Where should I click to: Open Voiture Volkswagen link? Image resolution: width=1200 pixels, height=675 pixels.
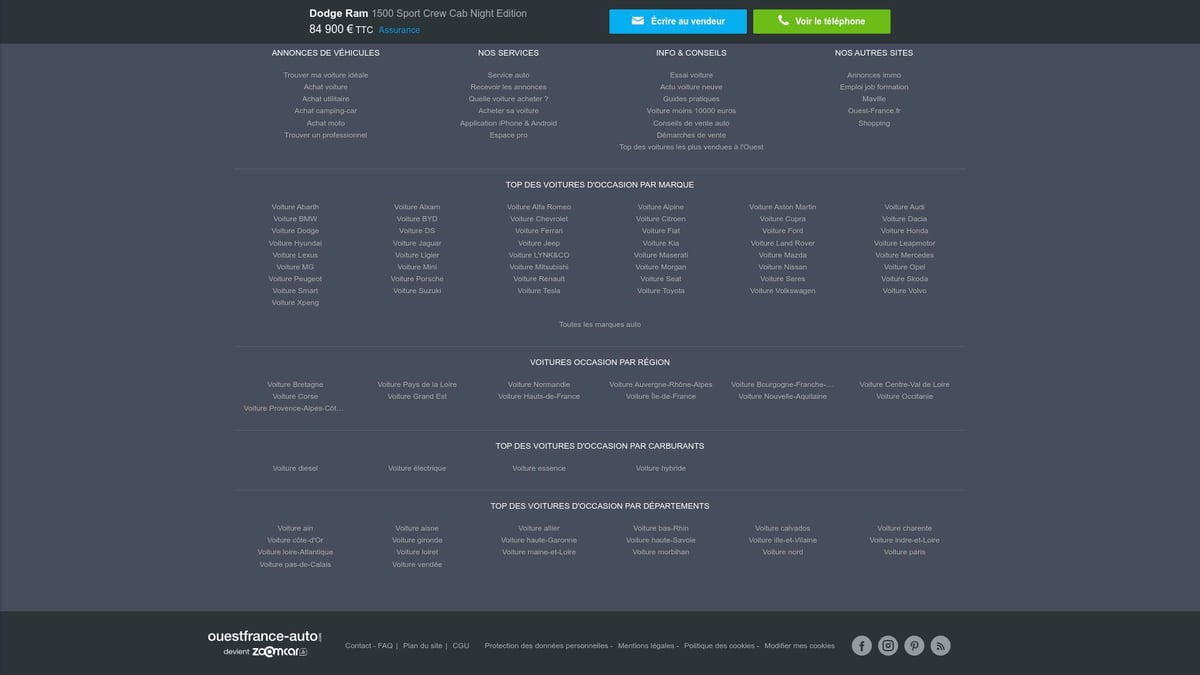pos(782,291)
